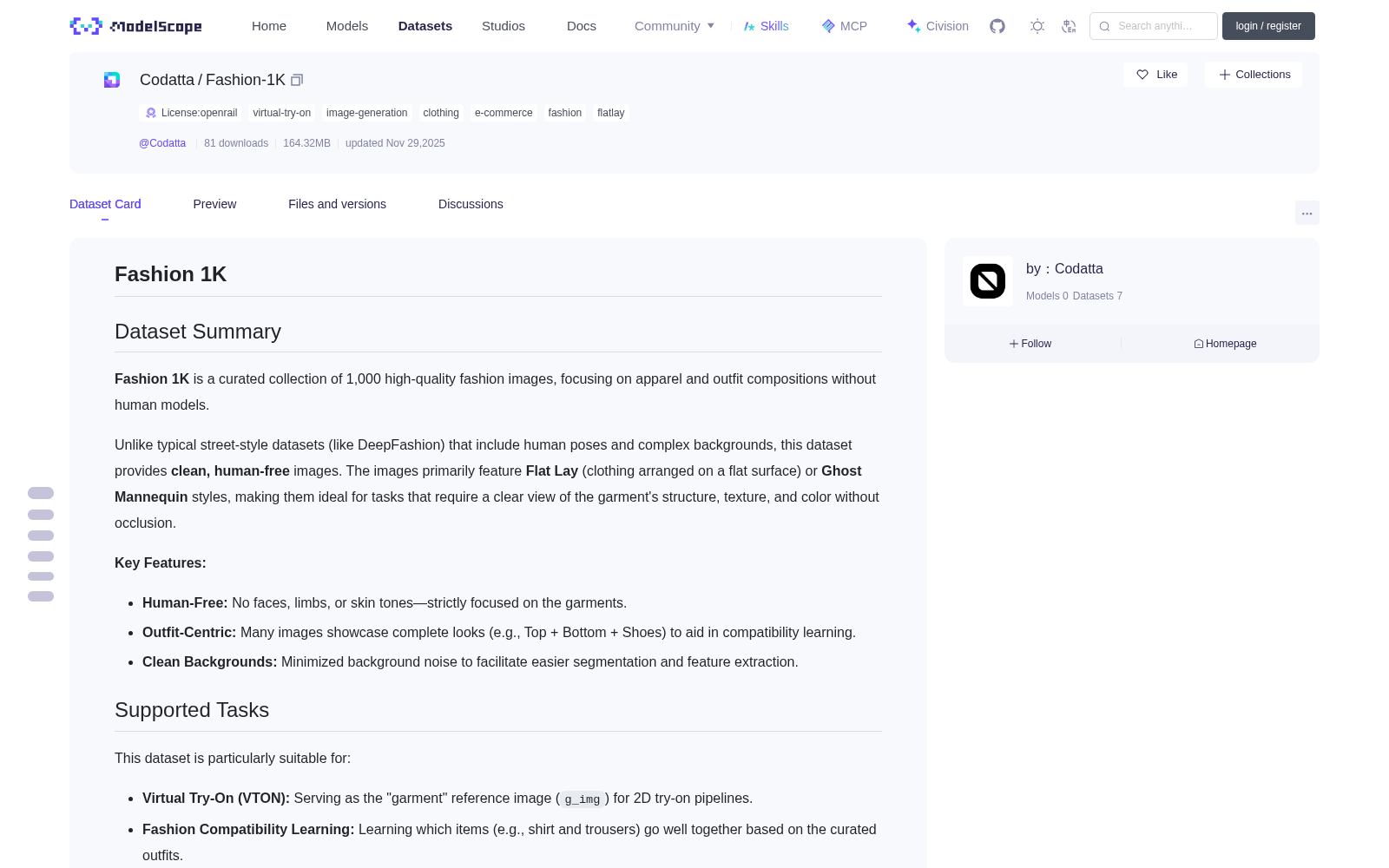Viewport: 1389px width, 868px height.
Task: Select the clothing tag
Action: point(441,113)
